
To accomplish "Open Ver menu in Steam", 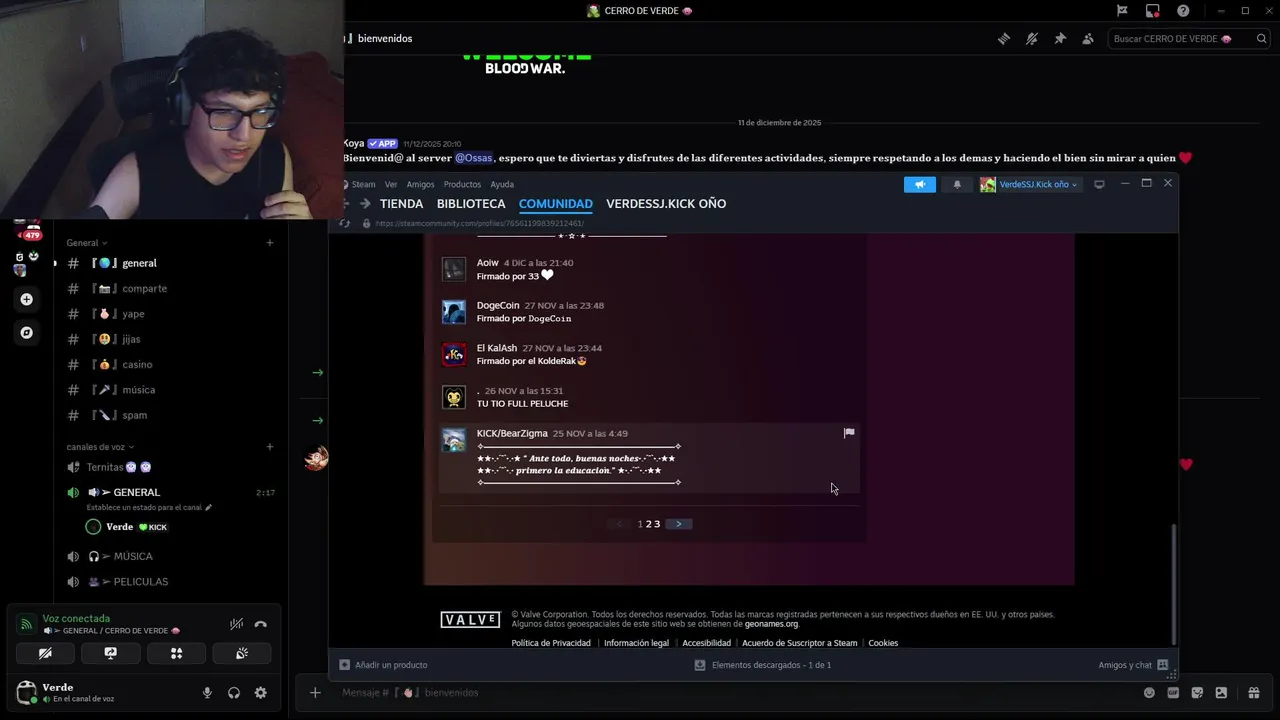I will click(391, 184).
